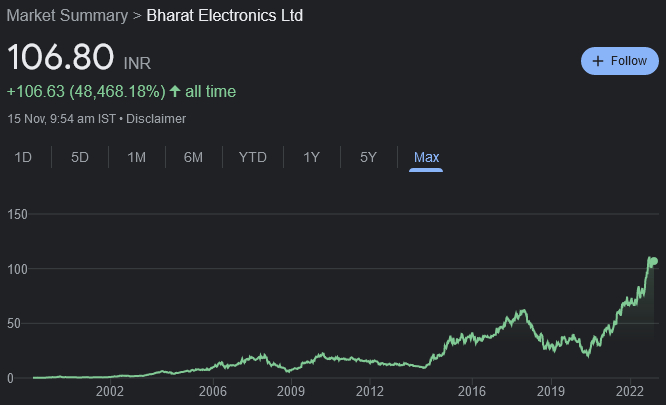Switch to the 5D range tab
This screenshot has width=666, height=405.
point(80,157)
